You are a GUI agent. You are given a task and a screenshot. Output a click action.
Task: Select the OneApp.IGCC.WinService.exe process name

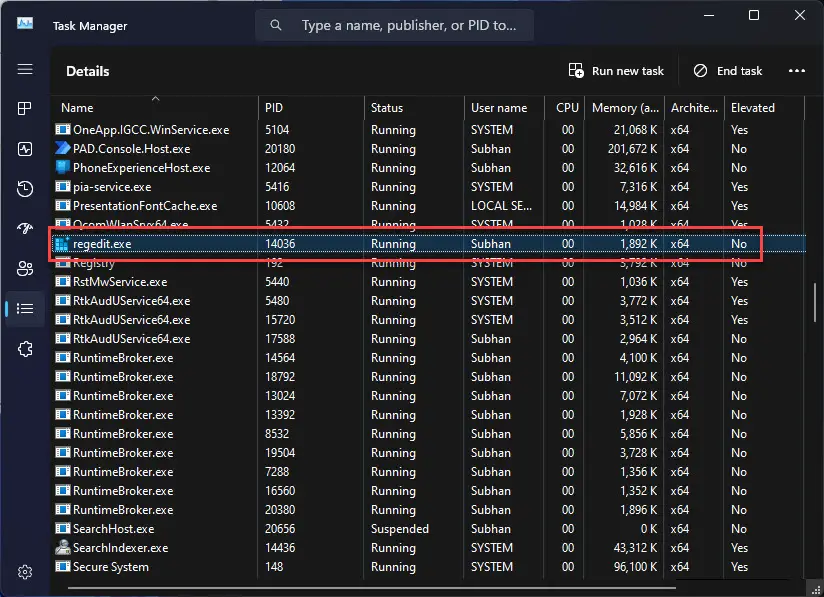tap(151, 129)
